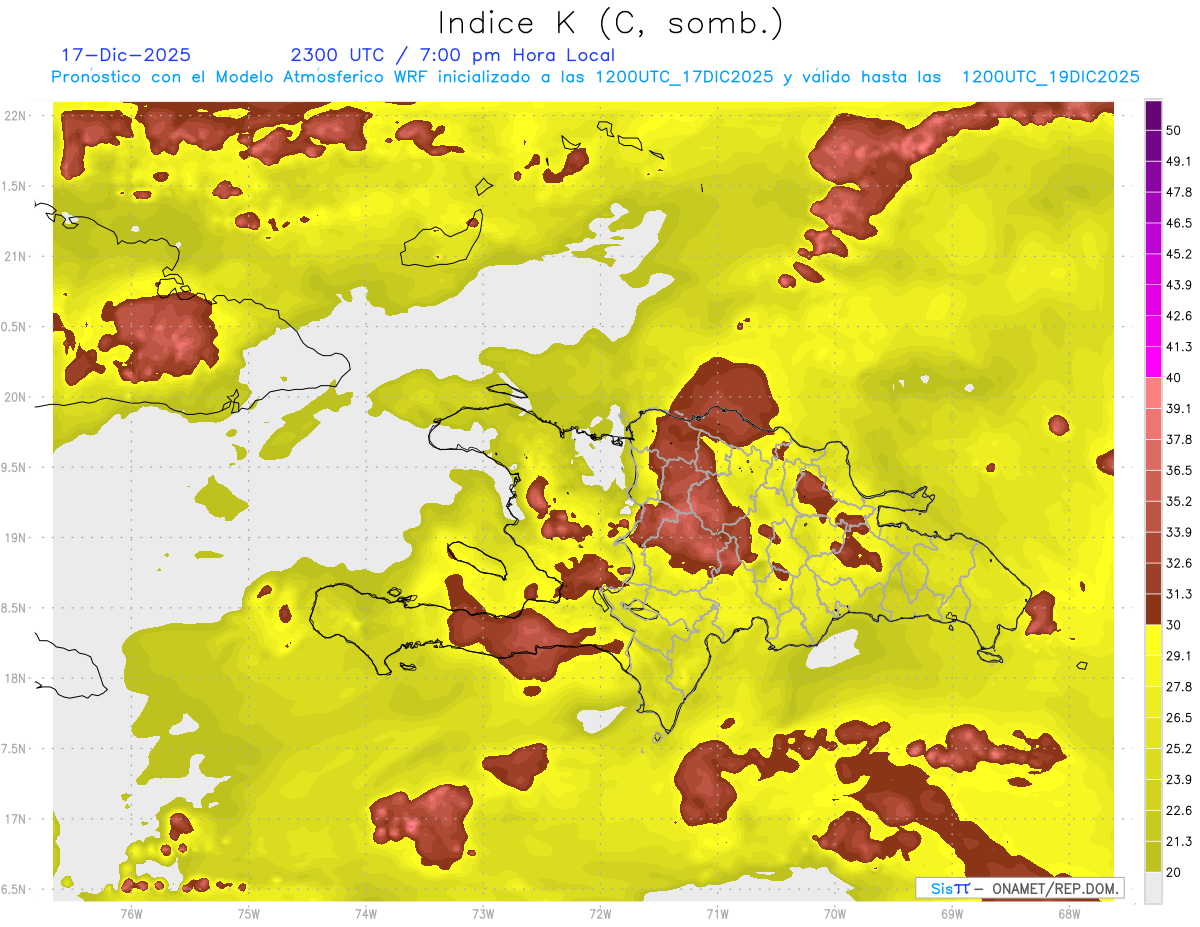Screen dimensions: 1200x927
Task: Pick the magenta swatch between 40 and 41.3
Action: pos(1153,362)
